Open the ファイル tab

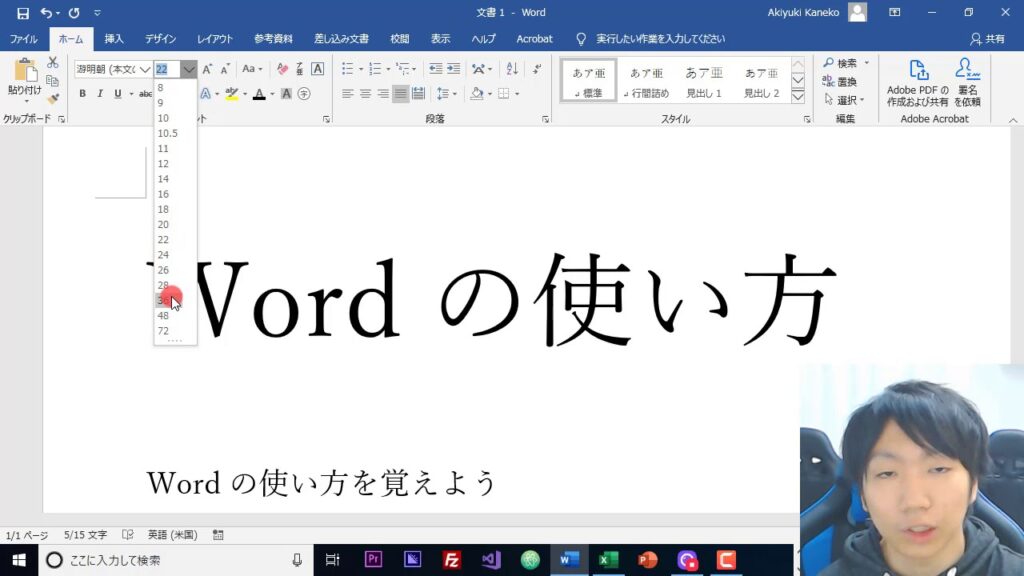(x=24, y=39)
